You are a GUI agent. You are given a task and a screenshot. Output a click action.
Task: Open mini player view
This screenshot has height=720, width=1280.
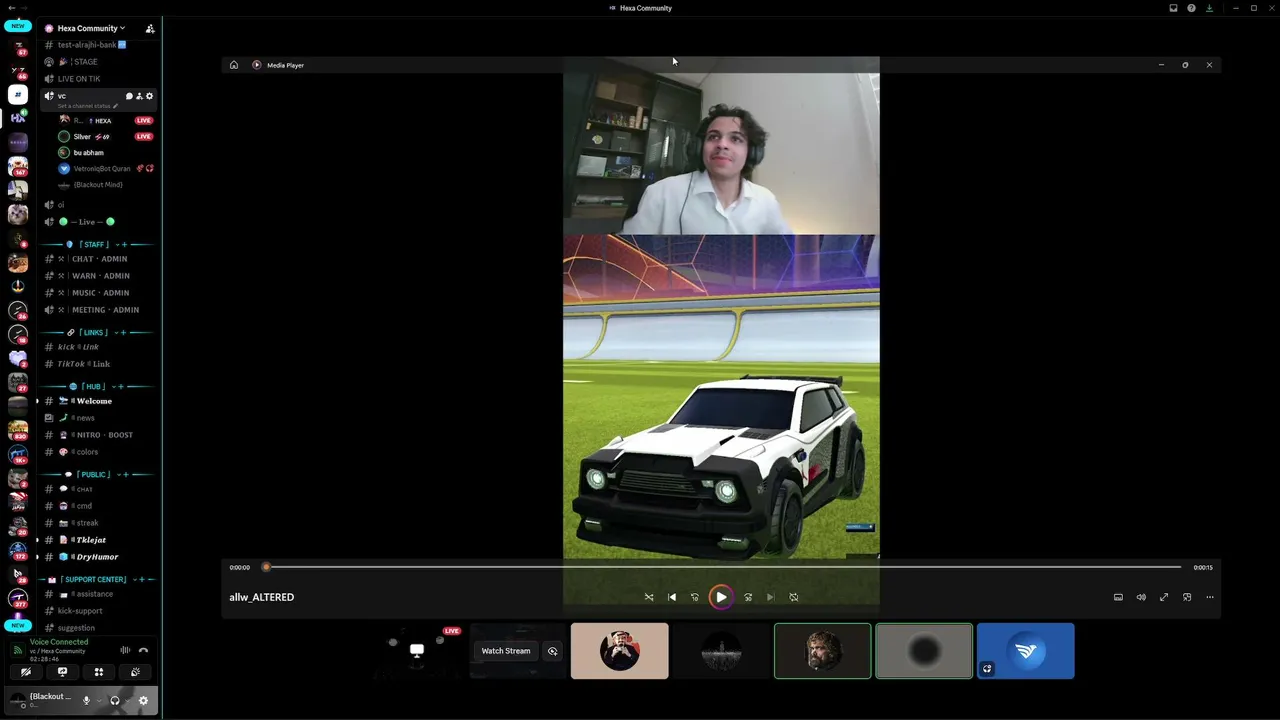1187,597
